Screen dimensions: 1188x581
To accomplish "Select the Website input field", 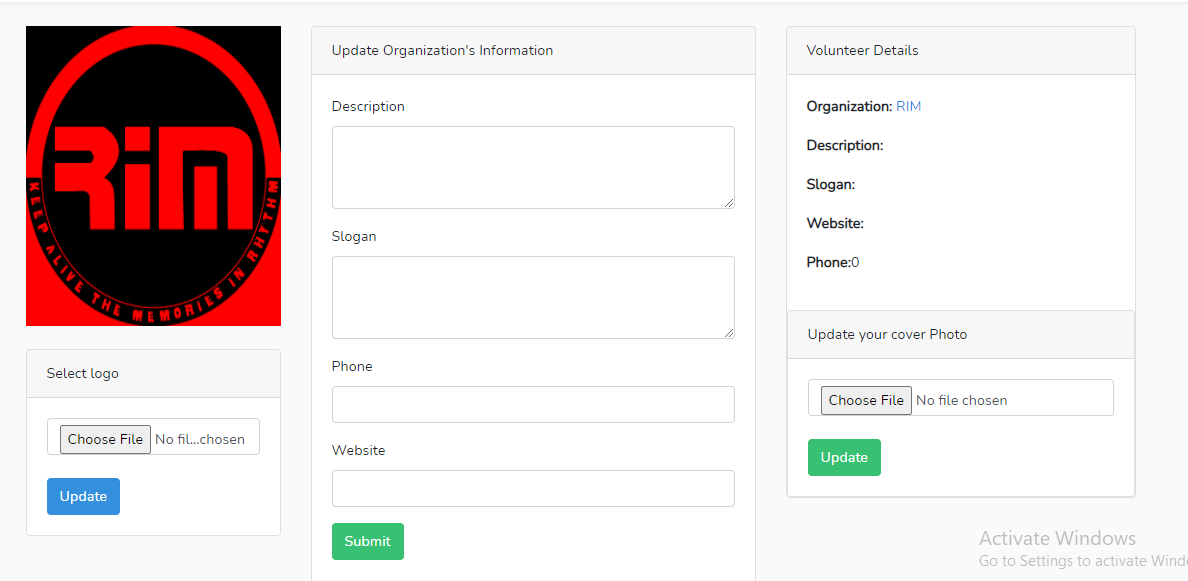I will (x=532, y=488).
